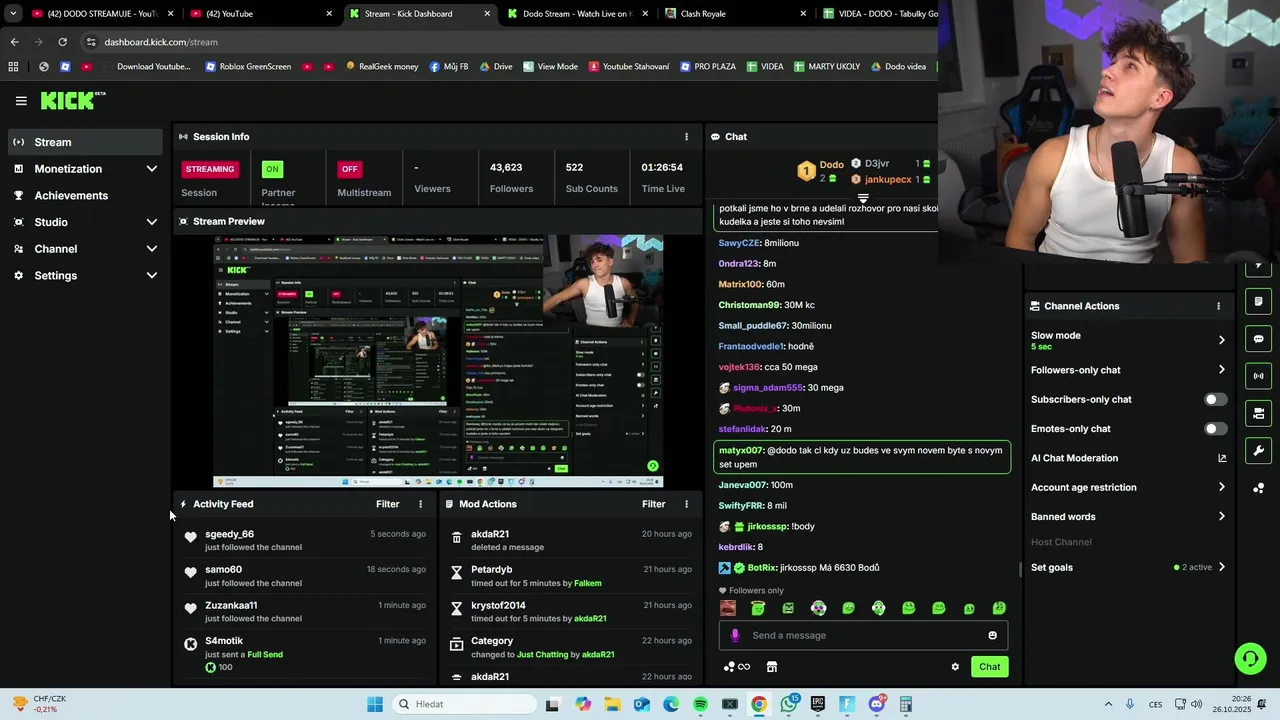Toggle Partner Income ON badge

coord(272,169)
